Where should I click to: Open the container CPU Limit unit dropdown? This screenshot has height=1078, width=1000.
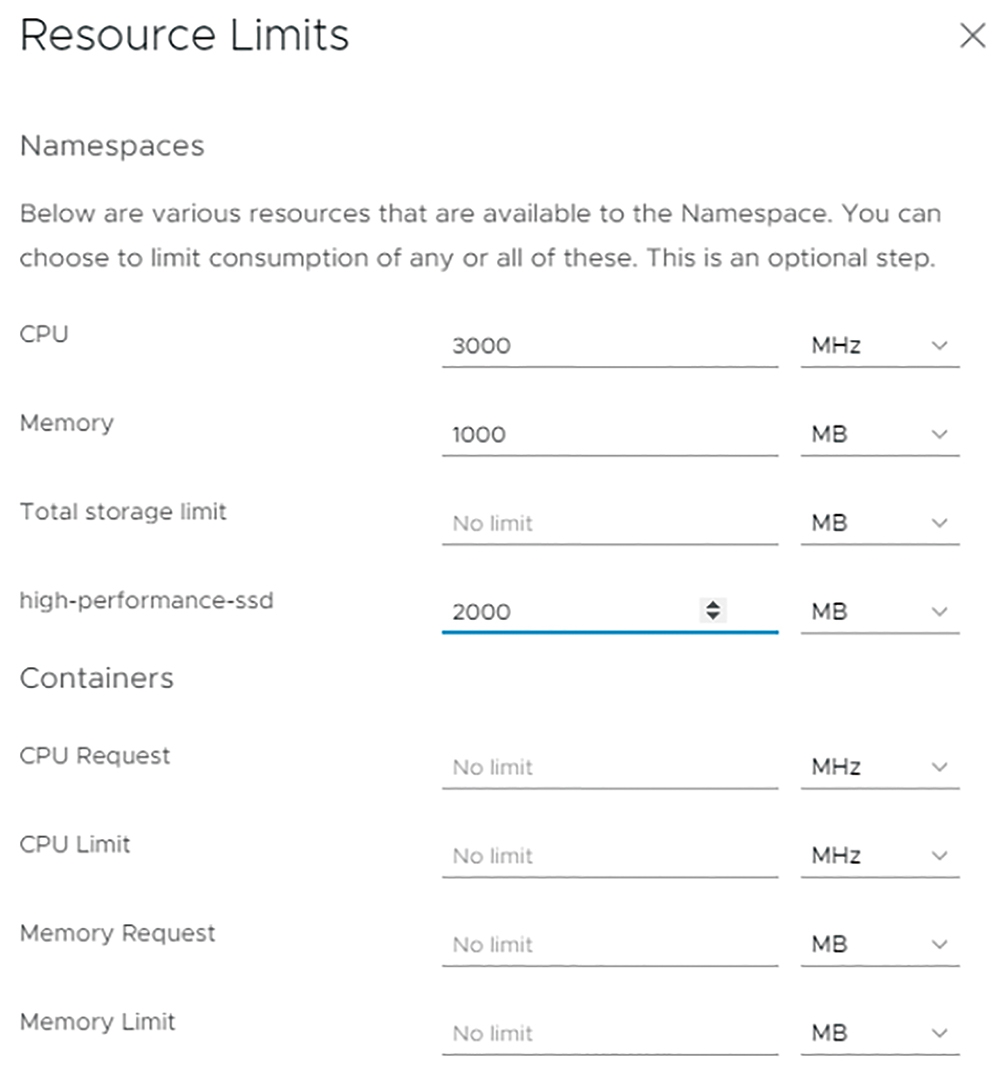coord(880,856)
